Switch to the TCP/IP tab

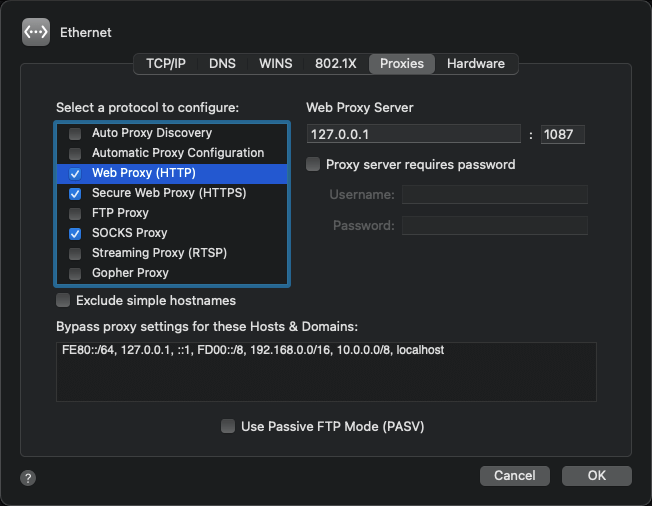pos(166,64)
